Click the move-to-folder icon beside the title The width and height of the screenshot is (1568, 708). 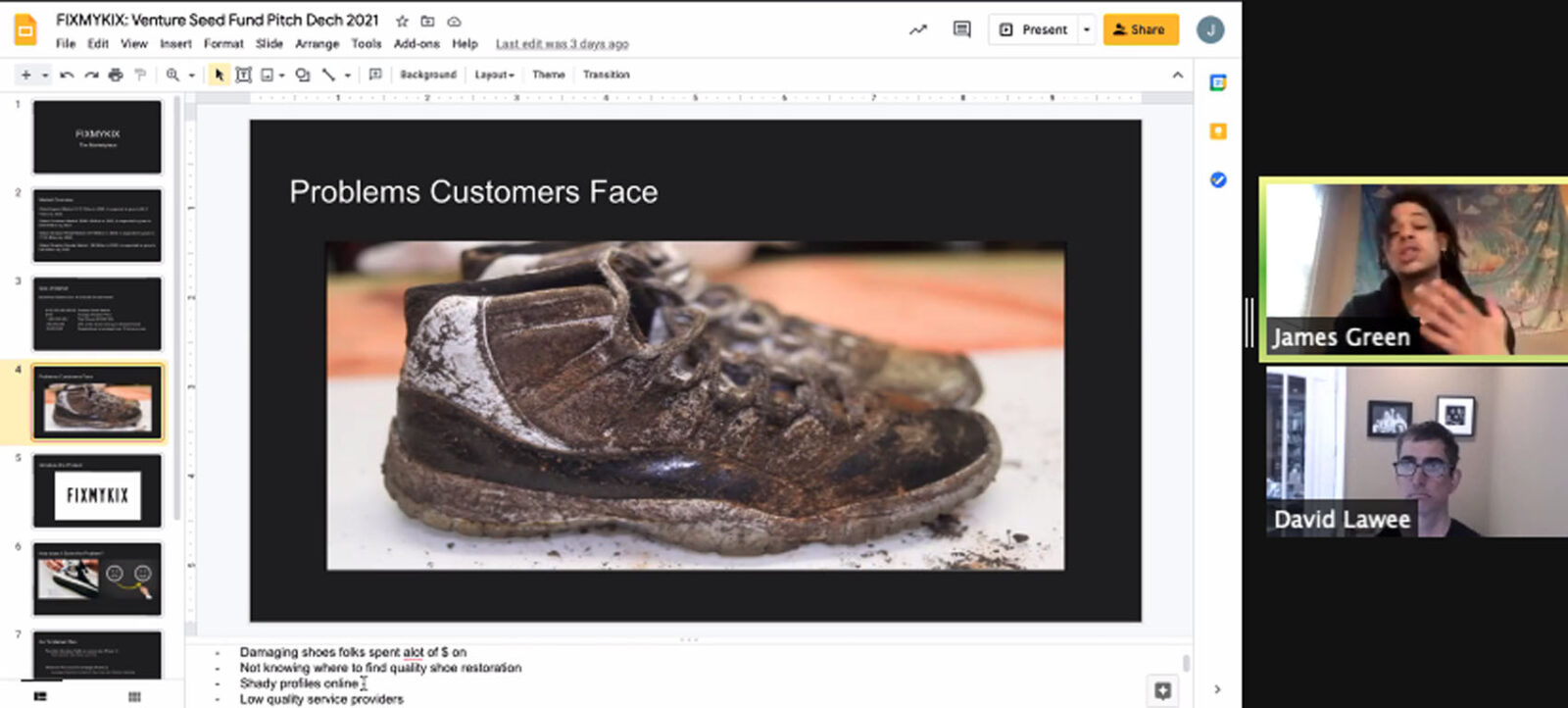tap(428, 21)
